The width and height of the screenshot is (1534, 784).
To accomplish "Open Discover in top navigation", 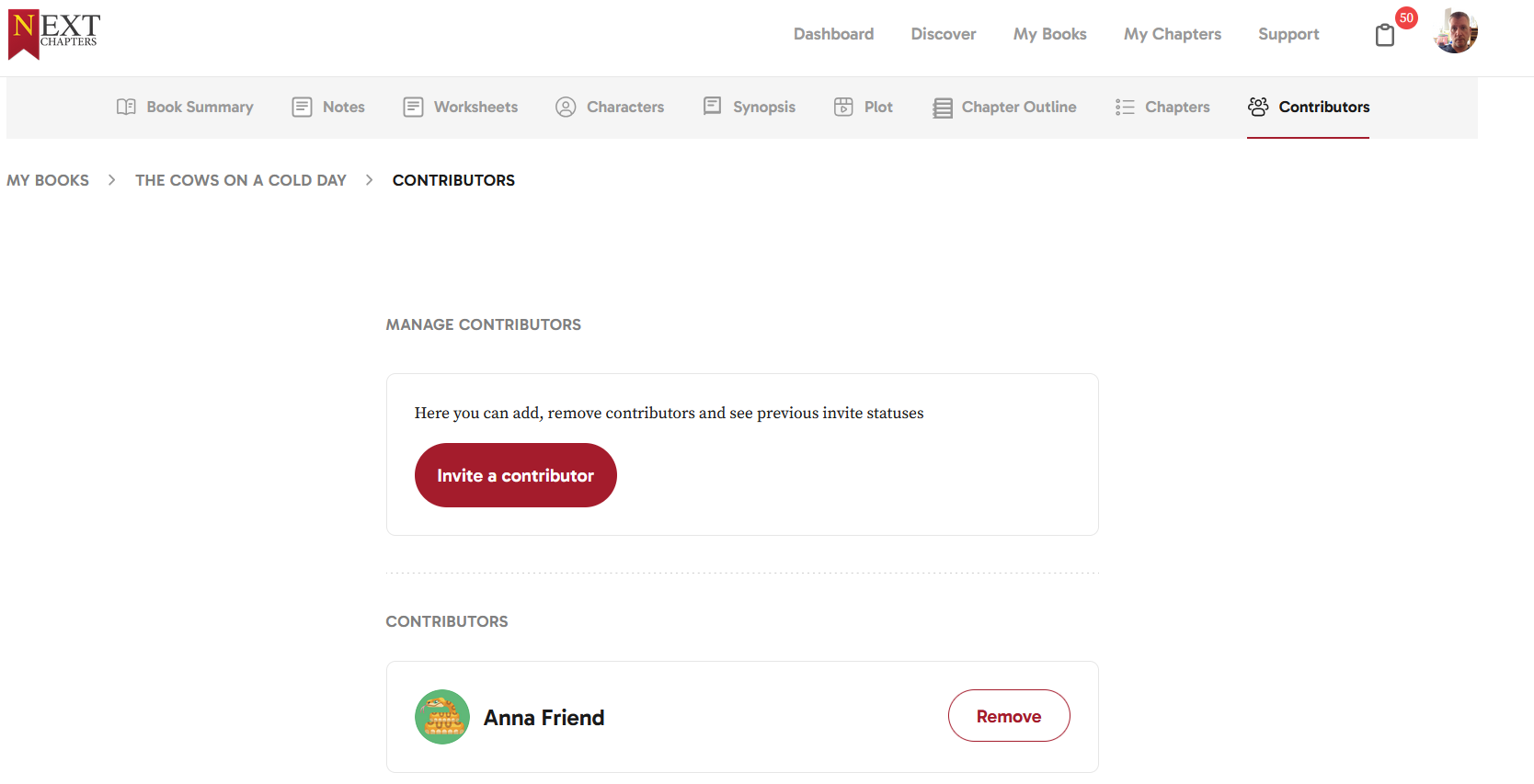I will 944,34.
